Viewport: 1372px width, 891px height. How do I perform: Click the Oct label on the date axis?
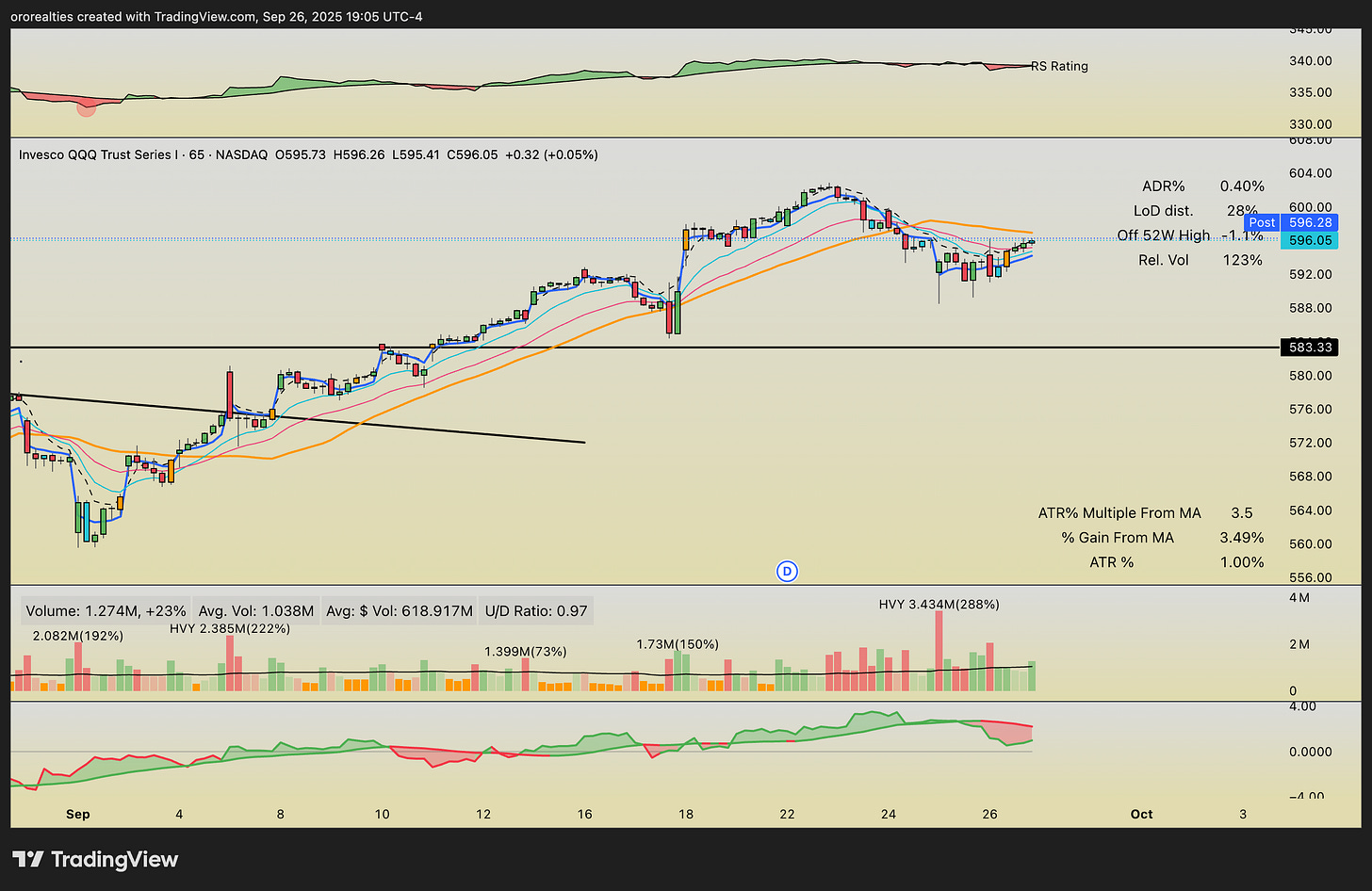click(1141, 814)
